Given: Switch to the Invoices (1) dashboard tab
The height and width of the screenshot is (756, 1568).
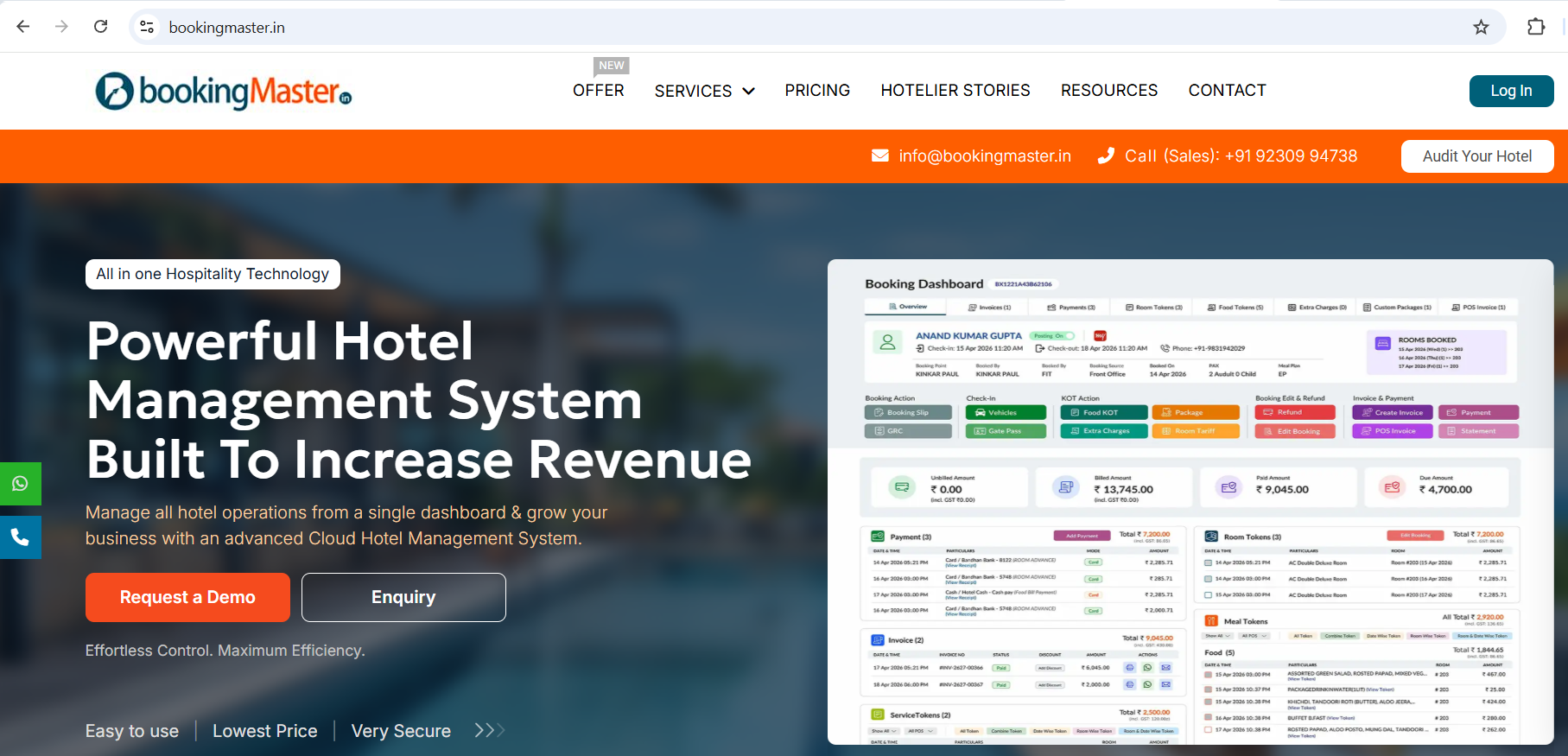Looking at the screenshot, I should (x=989, y=308).
